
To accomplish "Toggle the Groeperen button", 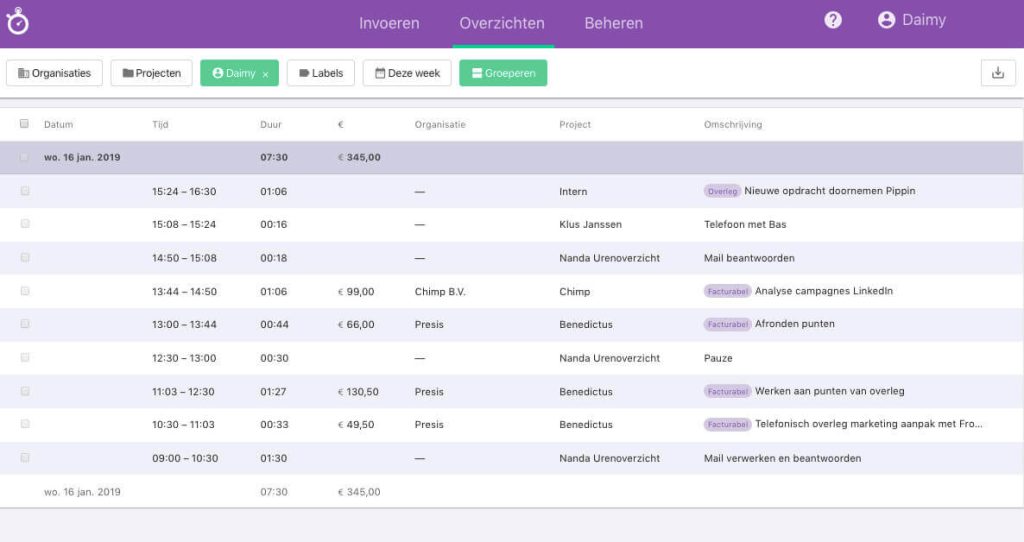I will click(x=502, y=73).
